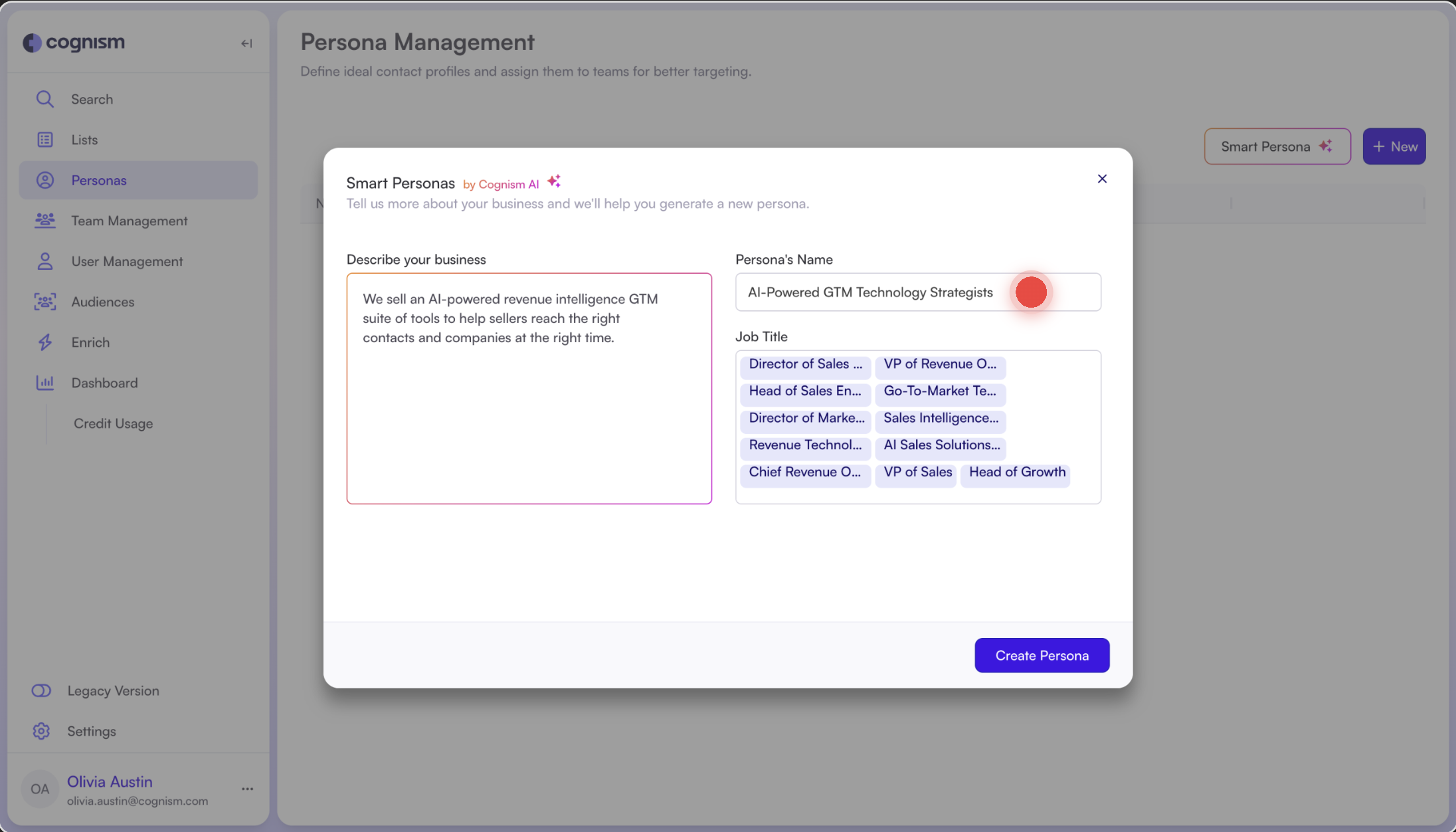Open Lists via its sidebar icon
This screenshot has width=1456, height=832.
click(45, 140)
